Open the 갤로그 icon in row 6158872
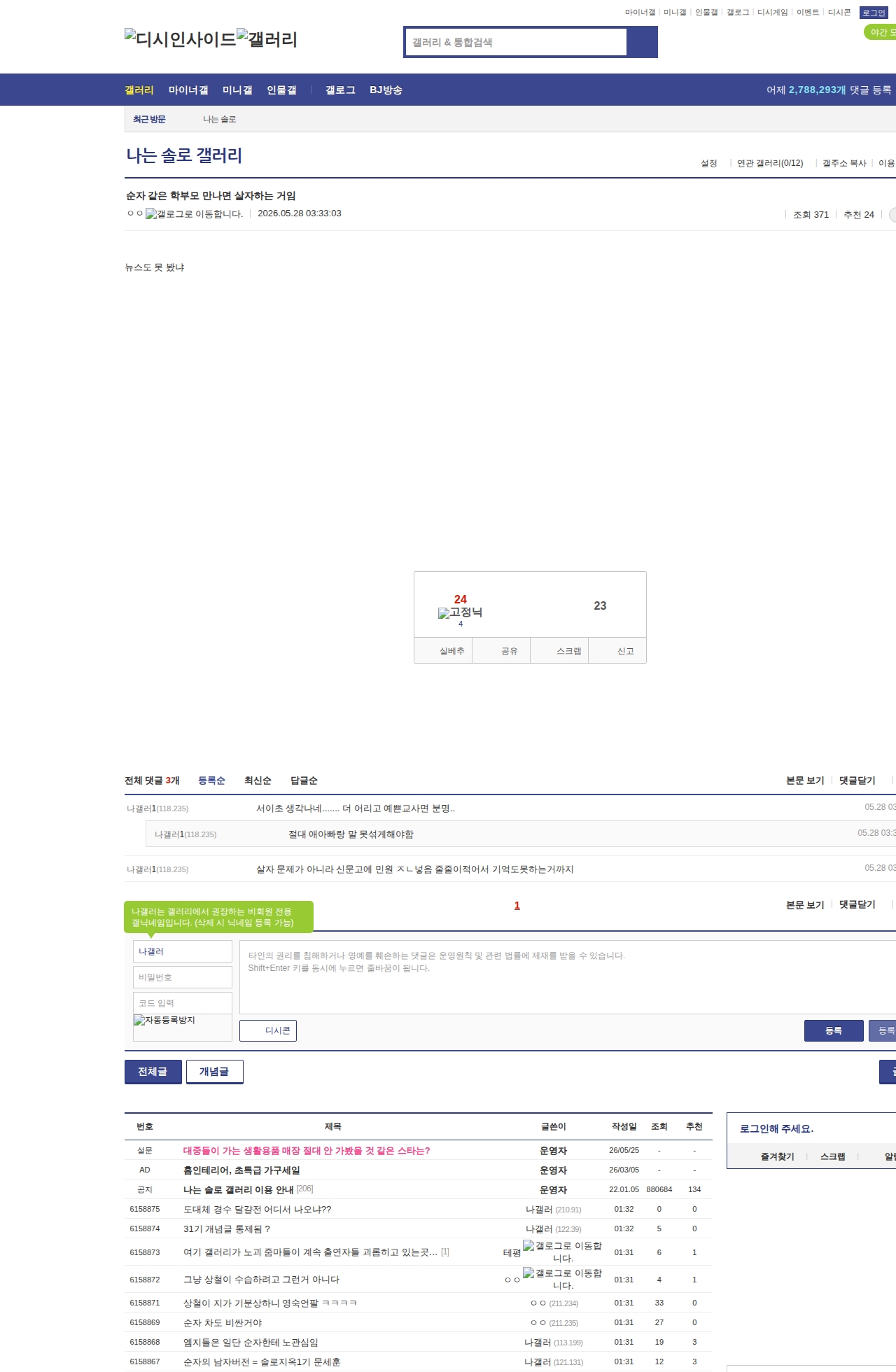Viewport: 896px width, 1372px height. 563,1279
